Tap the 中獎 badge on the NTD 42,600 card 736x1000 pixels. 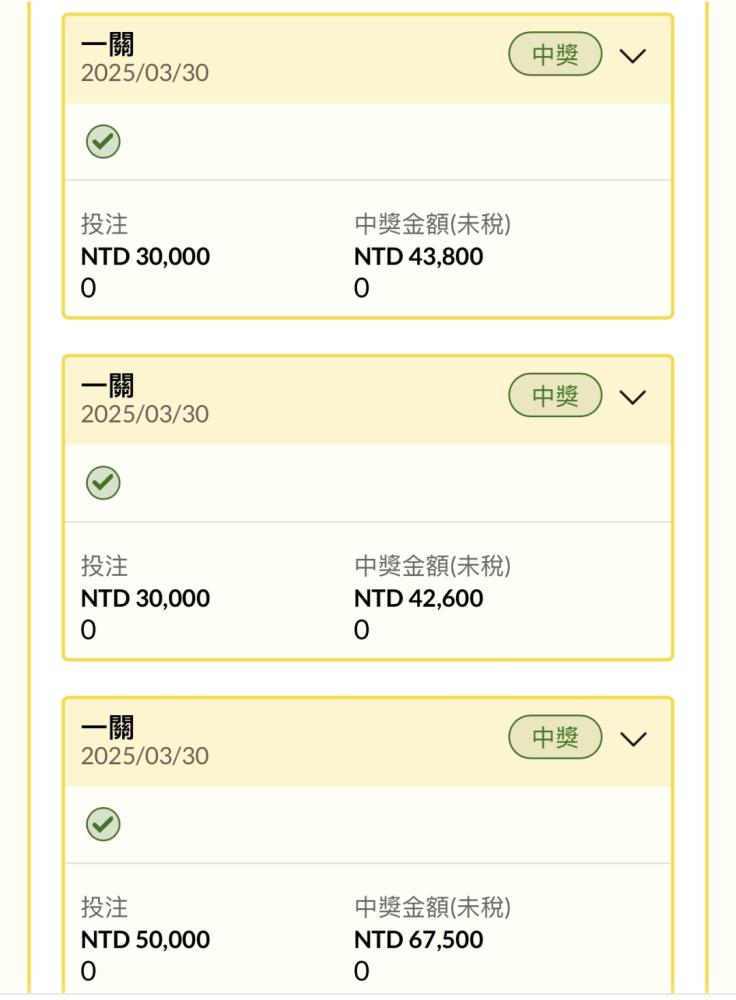(556, 396)
